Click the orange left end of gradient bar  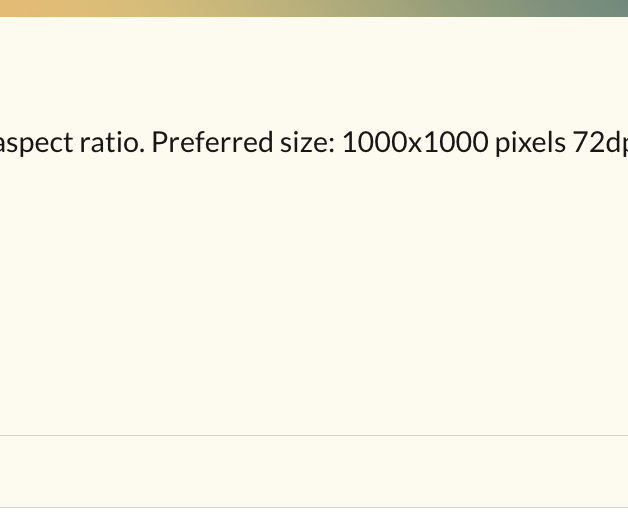pos(15,8)
